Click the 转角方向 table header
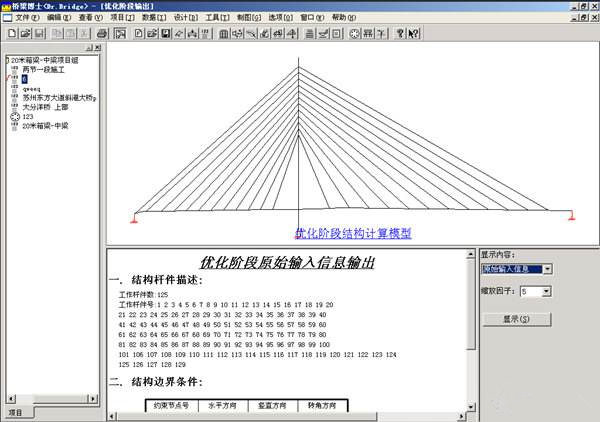 (323, 406)
